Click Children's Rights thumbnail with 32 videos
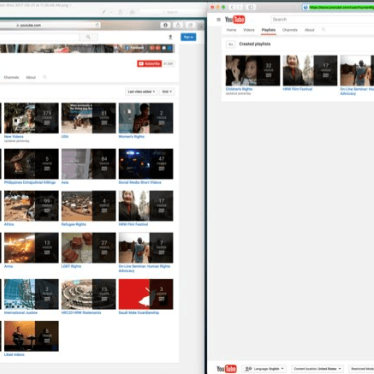 click(253, 70)
